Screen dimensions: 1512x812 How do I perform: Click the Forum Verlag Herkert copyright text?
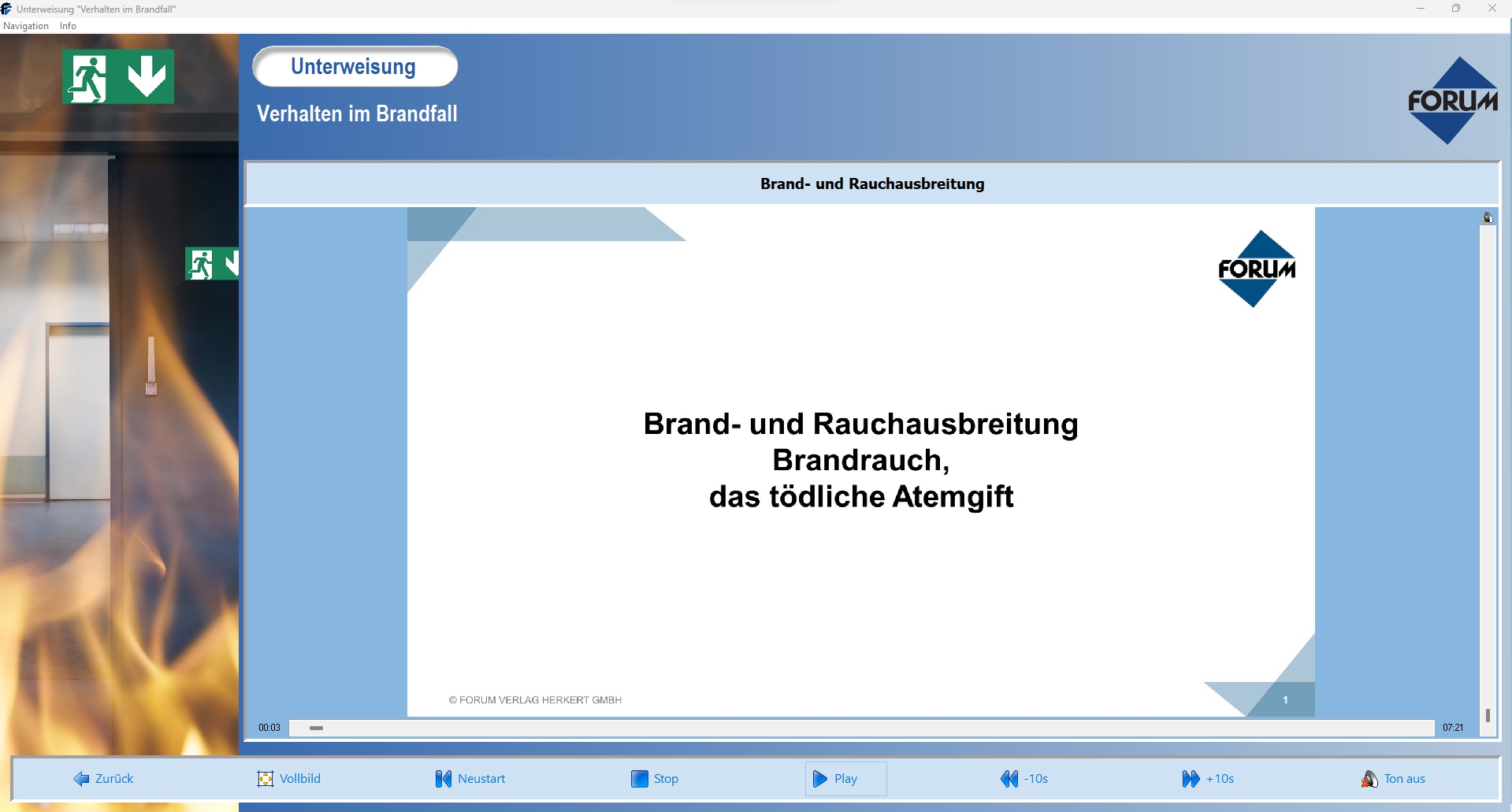click(x=535, y=700)
